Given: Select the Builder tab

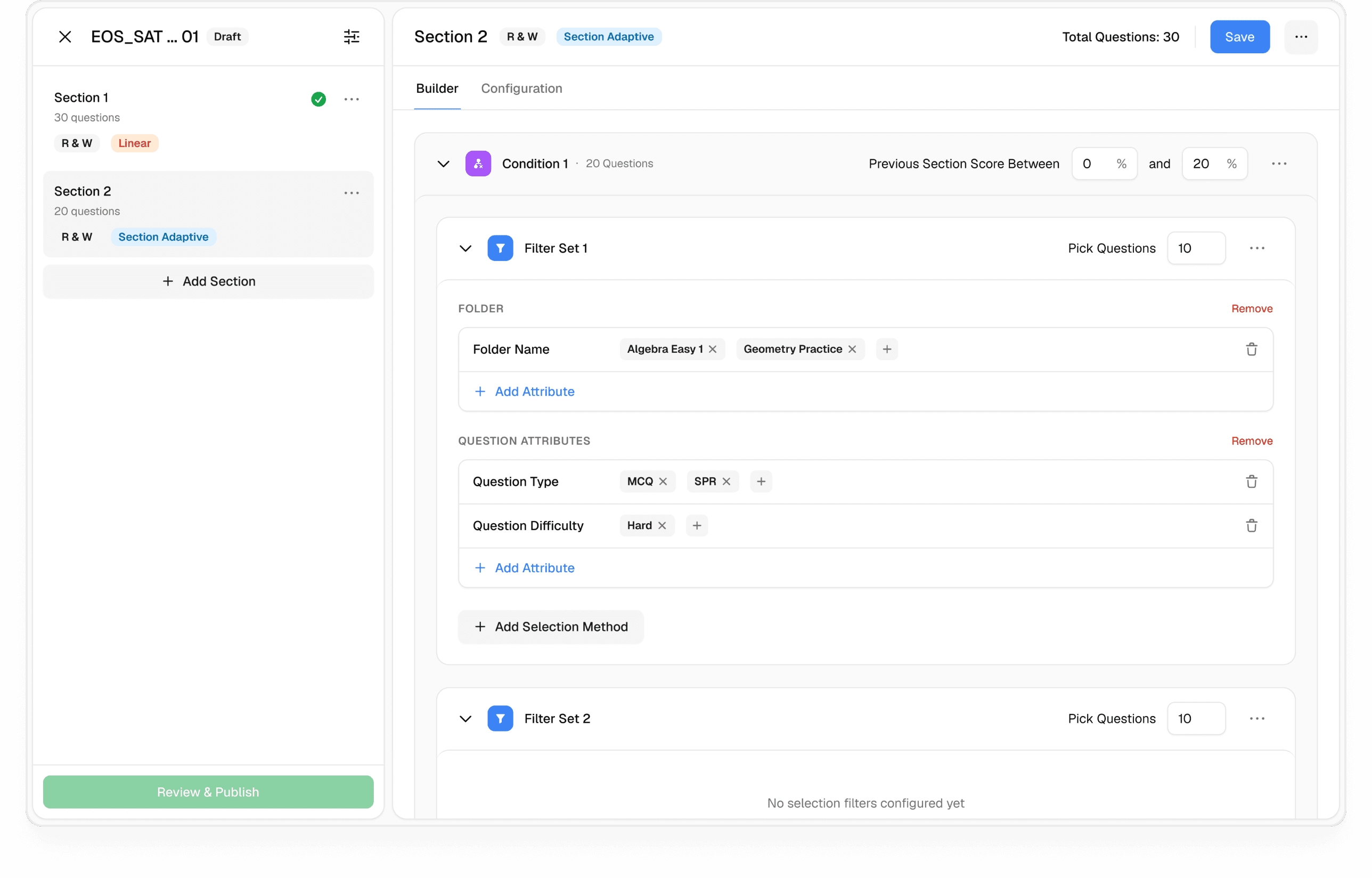Looking at the screenshot, I should 437,88.
